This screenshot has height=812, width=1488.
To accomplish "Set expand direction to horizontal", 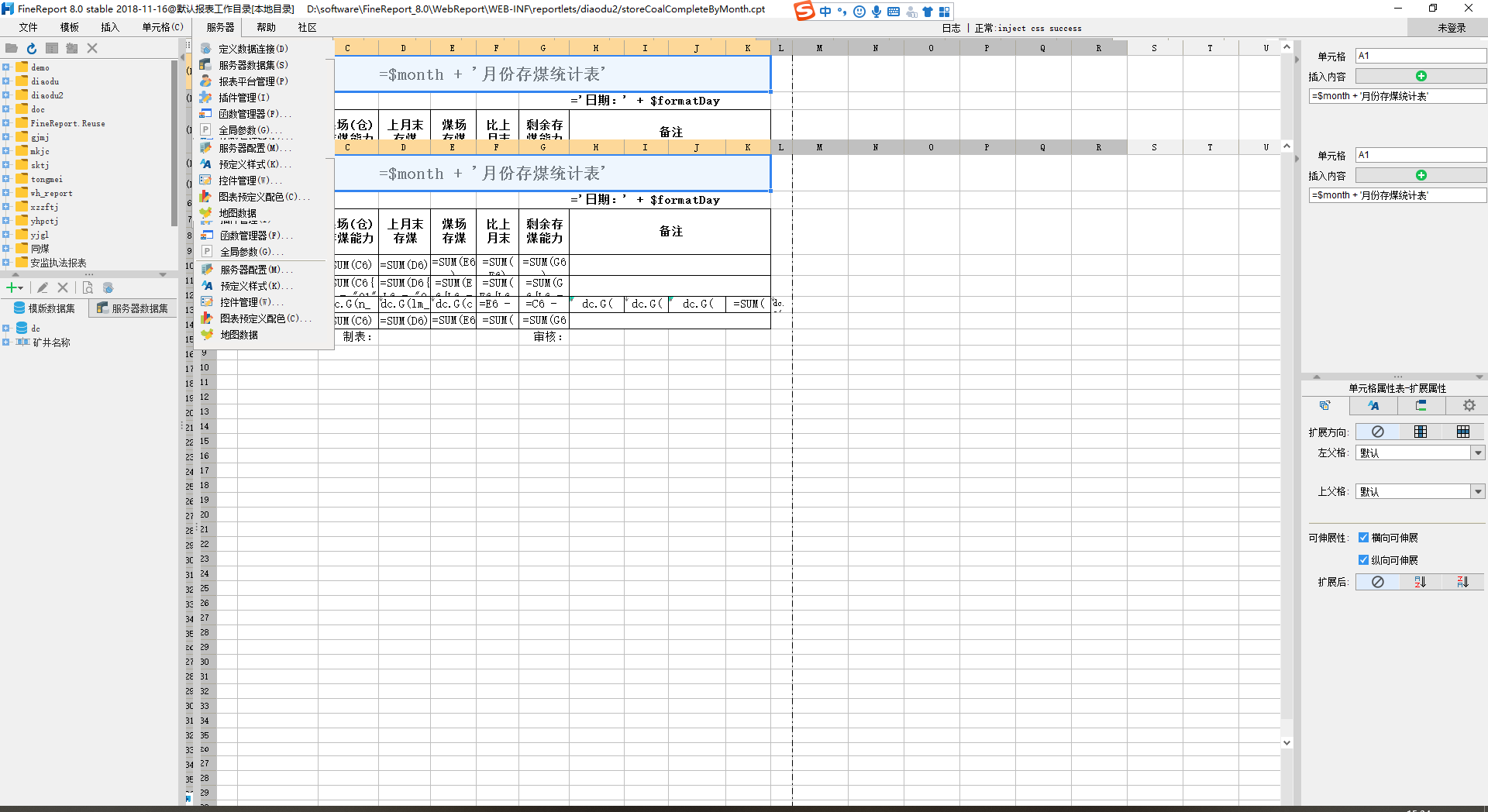I will (x=1462, y=432).
